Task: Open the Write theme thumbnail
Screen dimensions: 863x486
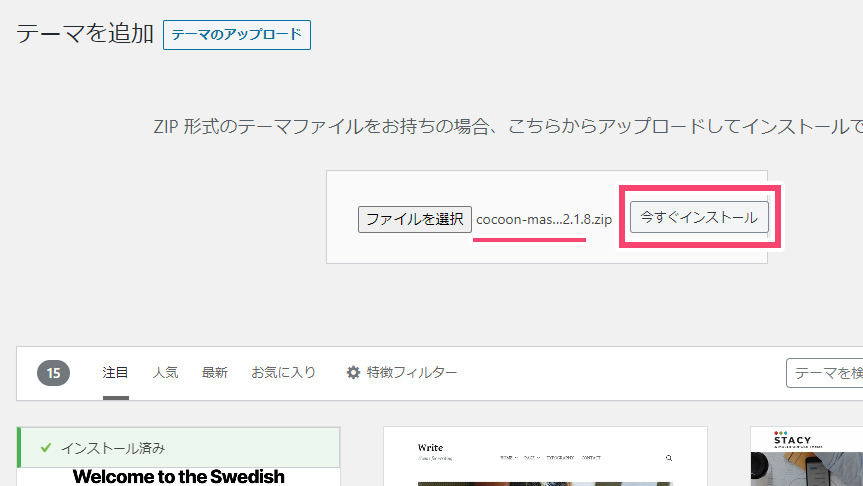Action: pyautogui.click(x=545, y=456)
